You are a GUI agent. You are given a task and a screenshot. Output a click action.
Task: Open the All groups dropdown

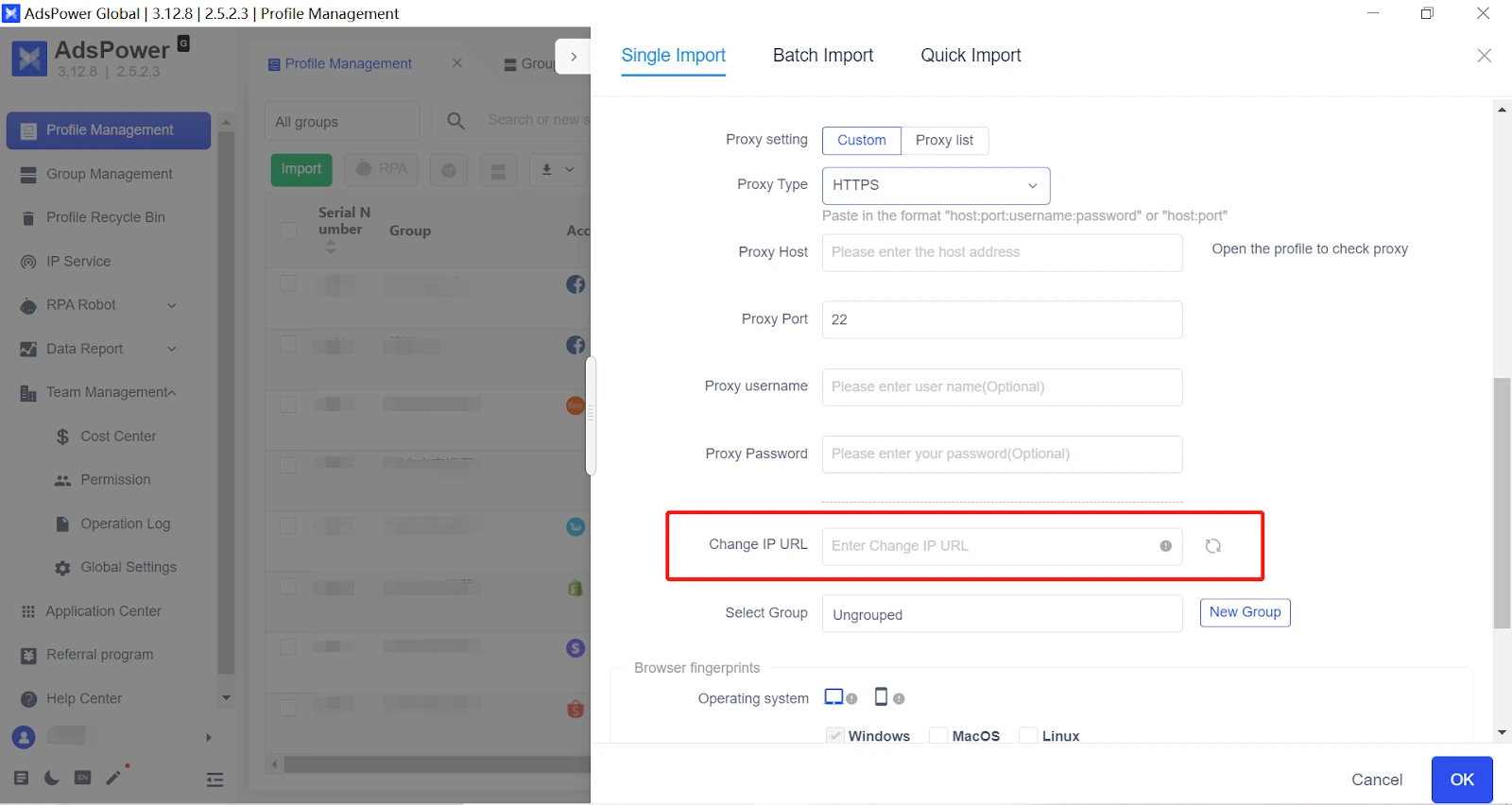click(x=341, y=121)
